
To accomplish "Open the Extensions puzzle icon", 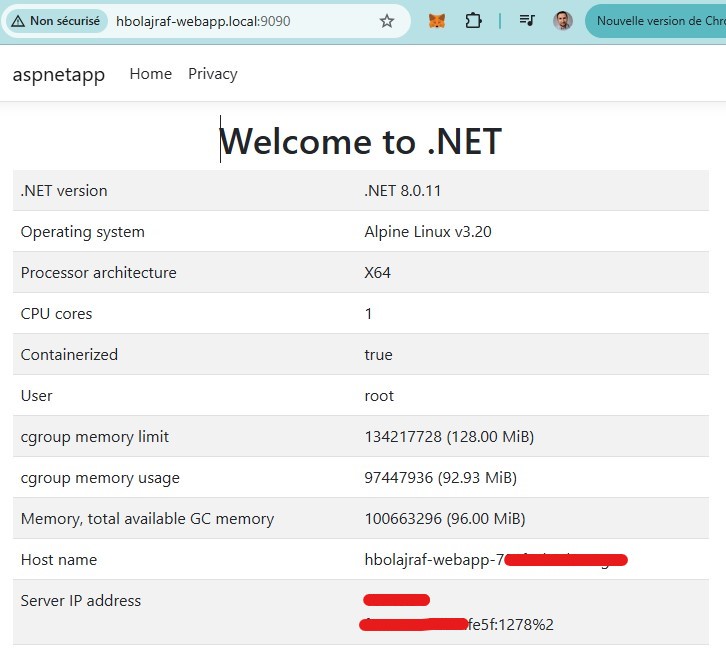I will point(473,21).
